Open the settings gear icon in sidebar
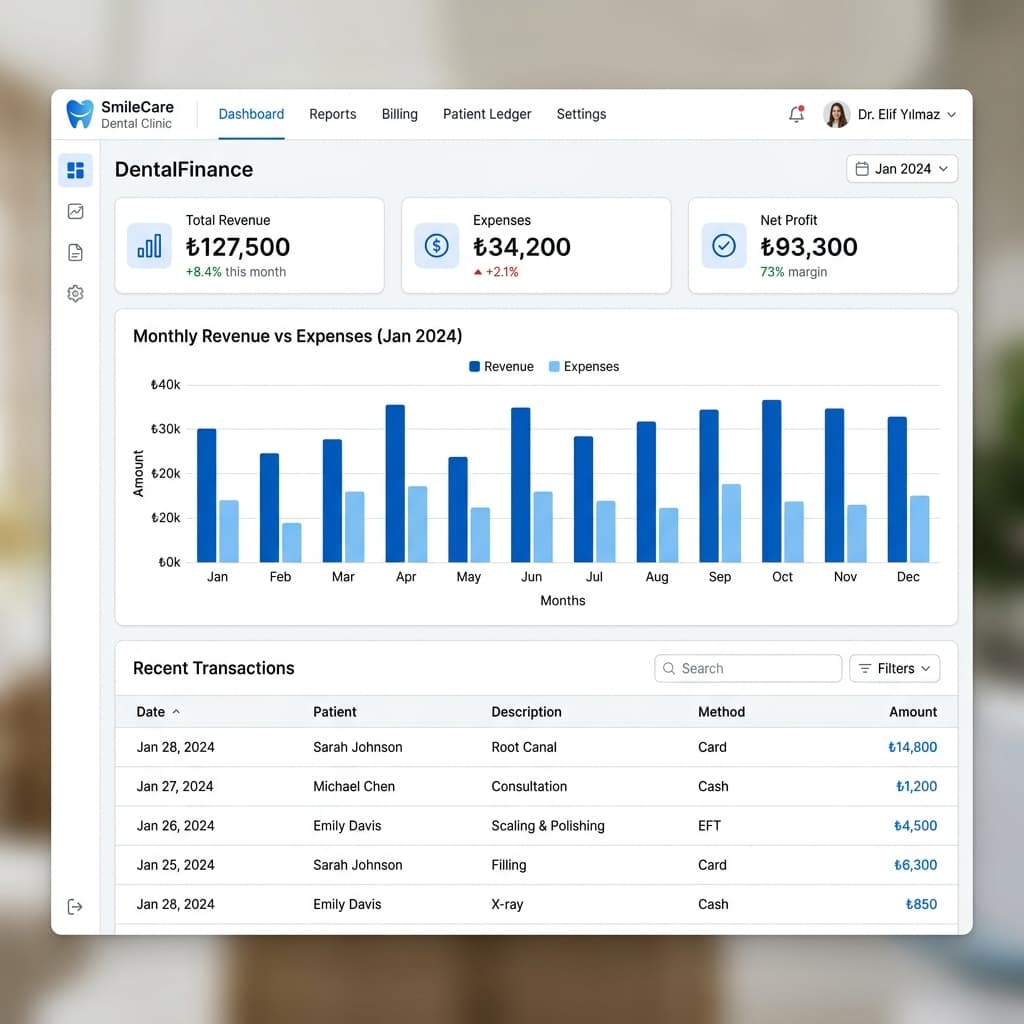 [75, 294]
